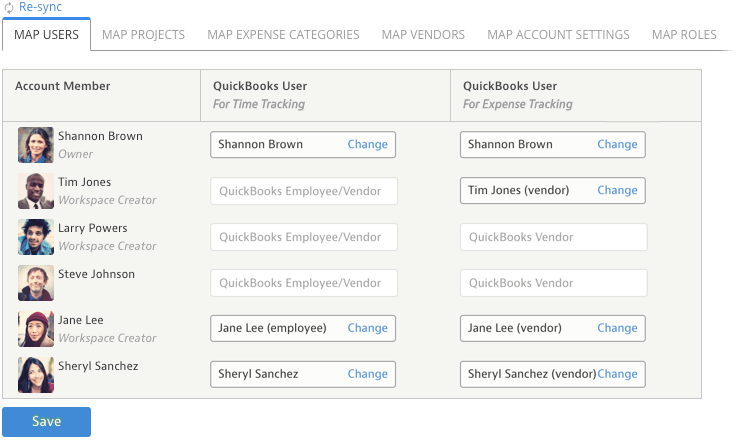This screenshot has height=441, width=739.
Task: Change Shannon Brown's time tracking user
Action: coord(368,144)
